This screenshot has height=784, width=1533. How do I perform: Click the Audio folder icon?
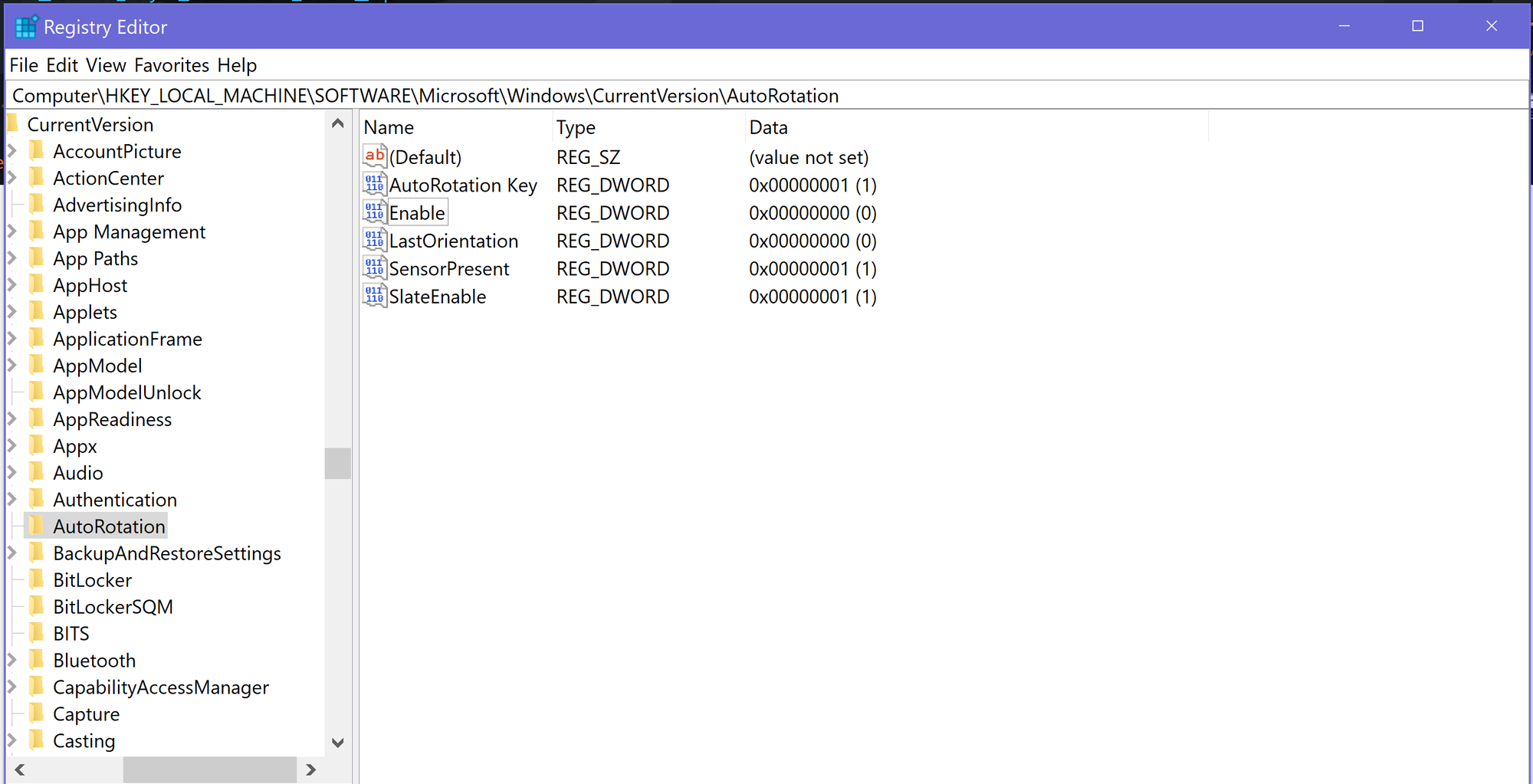tap(36, 472)
